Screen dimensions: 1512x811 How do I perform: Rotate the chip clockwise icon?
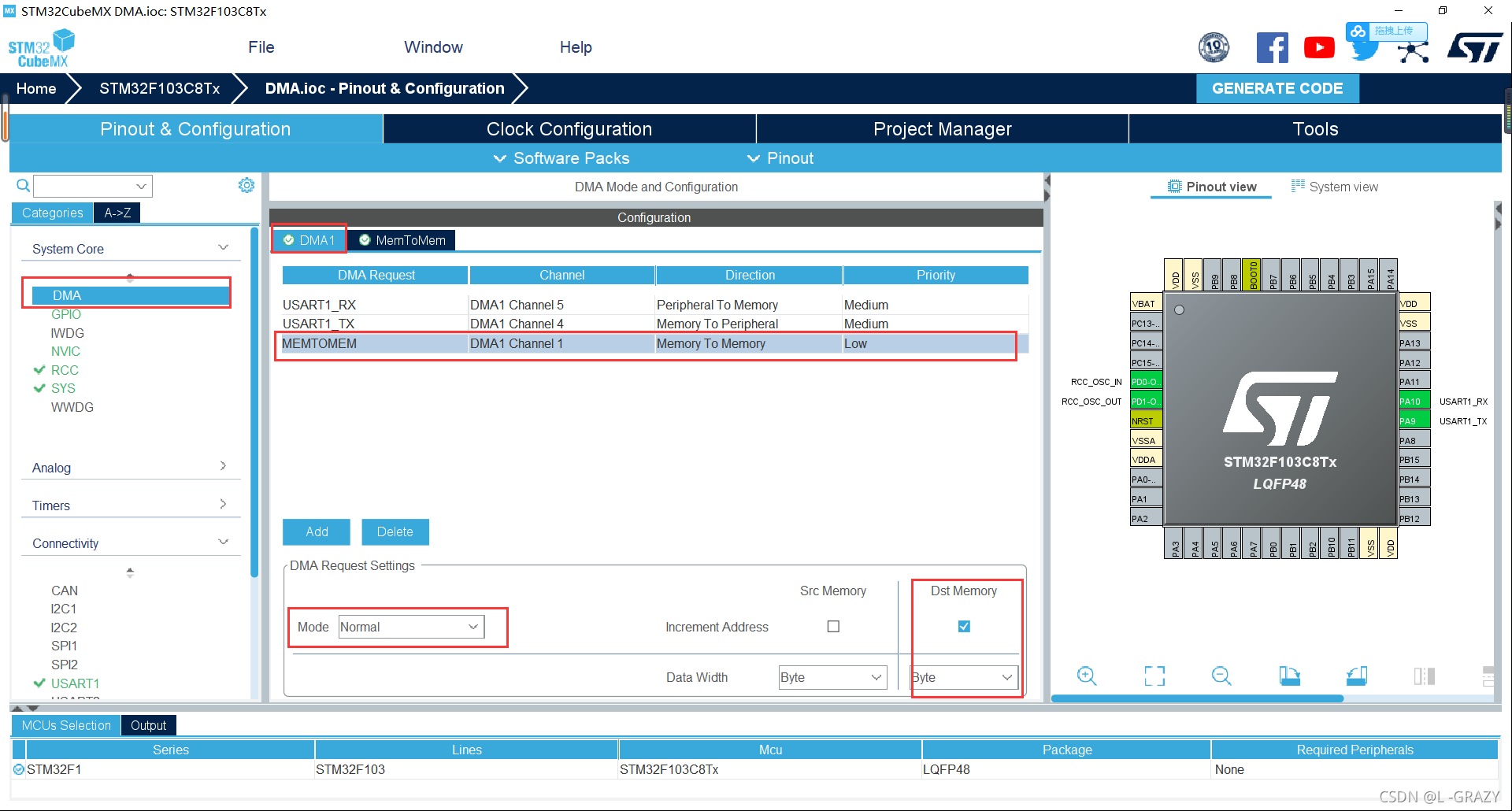point(1289,676)
